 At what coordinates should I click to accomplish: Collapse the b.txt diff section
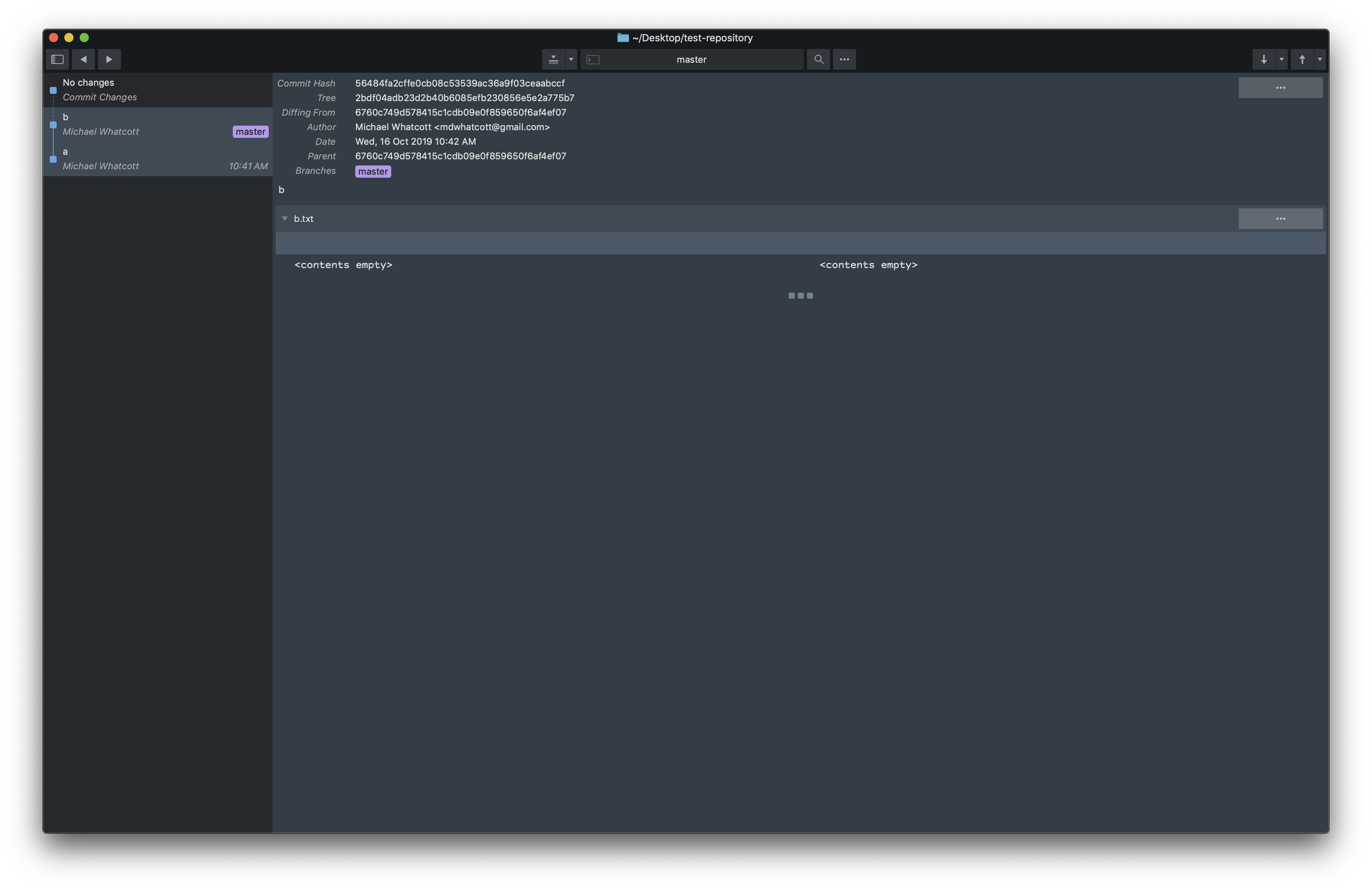point(285,219)
